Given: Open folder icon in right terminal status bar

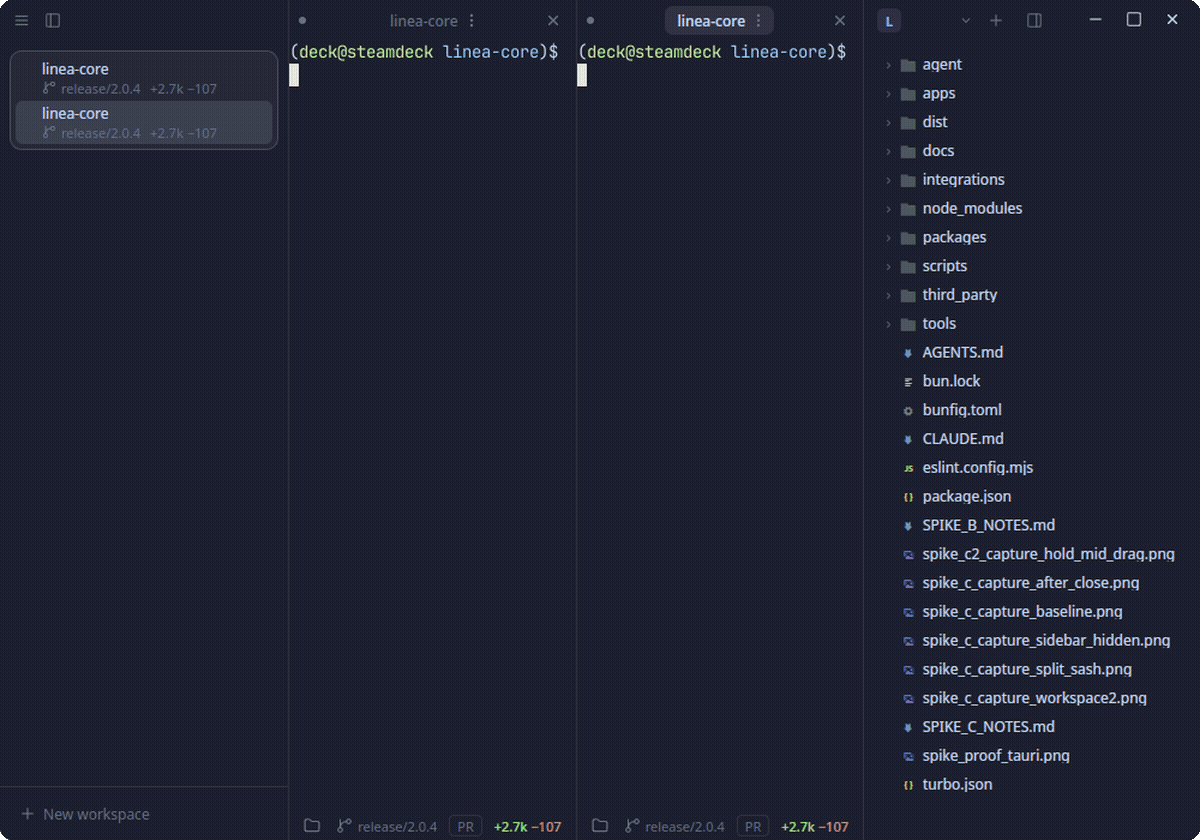Looking at the screenshot, I should click(600, 826).
